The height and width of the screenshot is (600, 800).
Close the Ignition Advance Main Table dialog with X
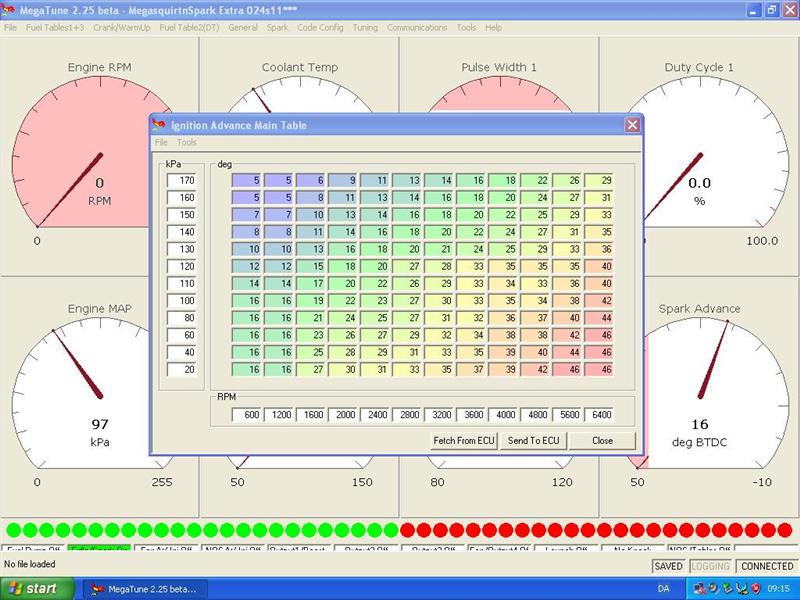(632, 125)
